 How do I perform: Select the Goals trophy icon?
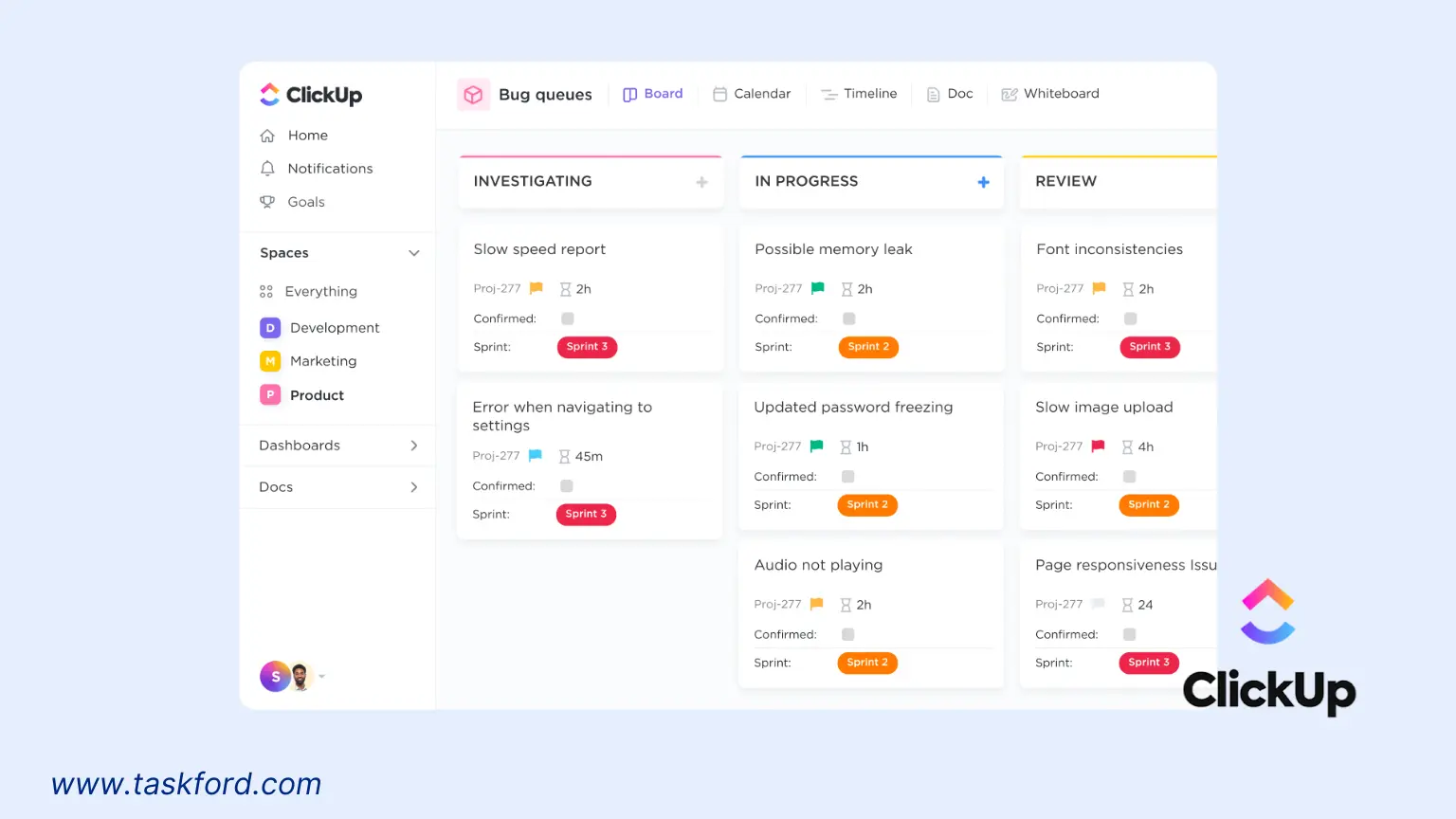pos(268,201)
